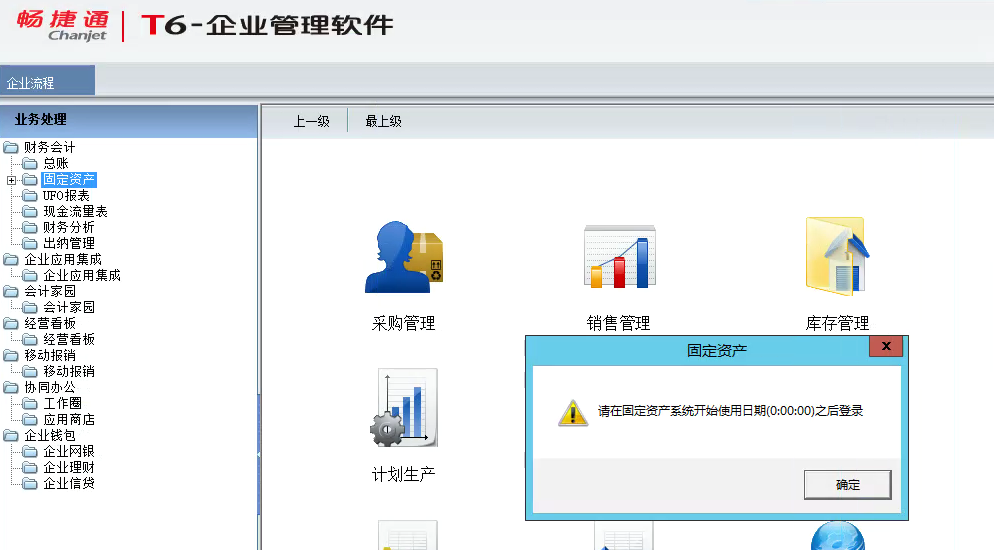994x550 pixels.
Task: Click the folder icon beside 应用商店
Action: 30,419
